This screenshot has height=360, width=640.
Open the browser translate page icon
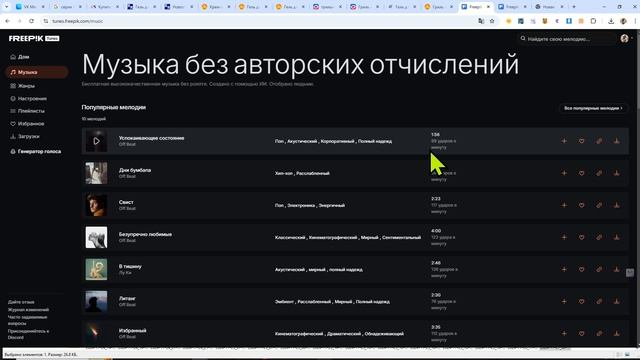tap(481, 21)
